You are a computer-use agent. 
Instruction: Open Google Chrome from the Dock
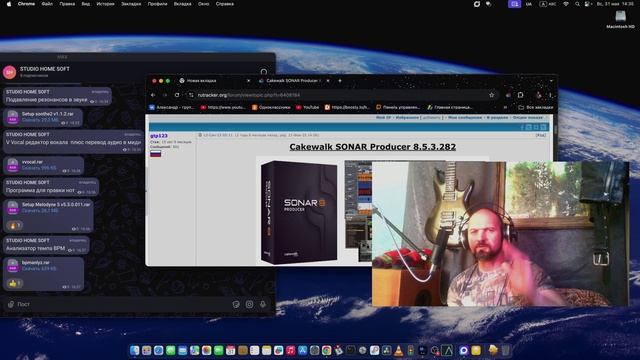[327, 350]
